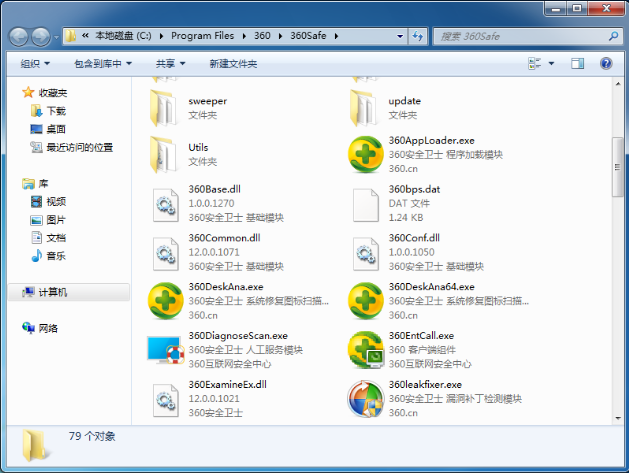Select the 360DeskAna64.exe icon

[x=365, y=300]
